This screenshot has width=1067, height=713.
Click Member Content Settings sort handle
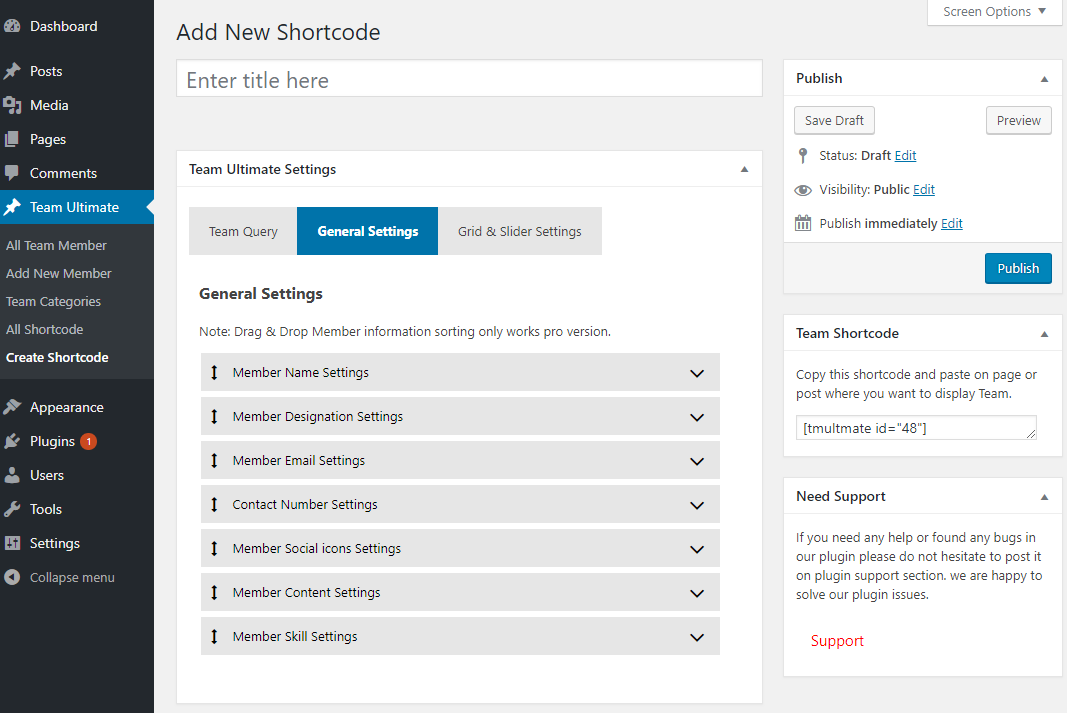coord(214,593)
